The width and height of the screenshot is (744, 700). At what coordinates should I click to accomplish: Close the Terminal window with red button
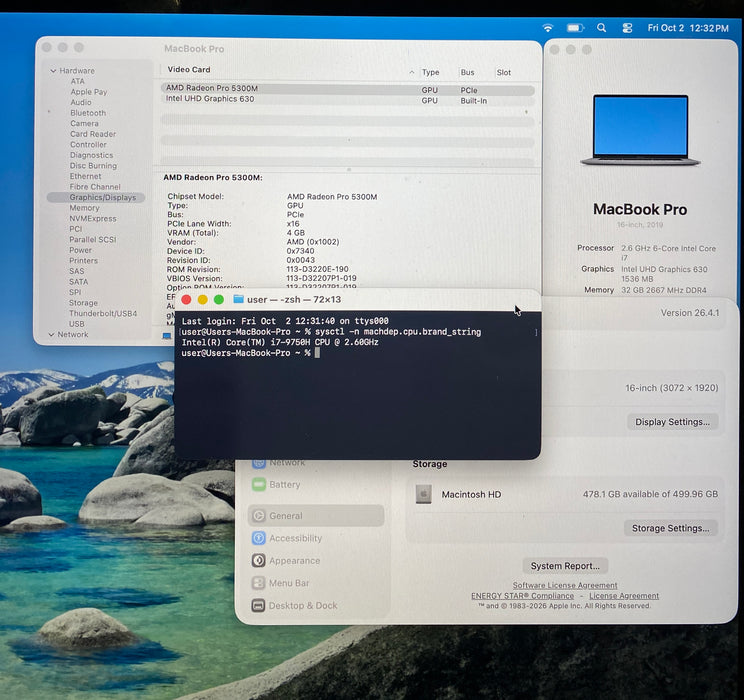click(186, 299)
